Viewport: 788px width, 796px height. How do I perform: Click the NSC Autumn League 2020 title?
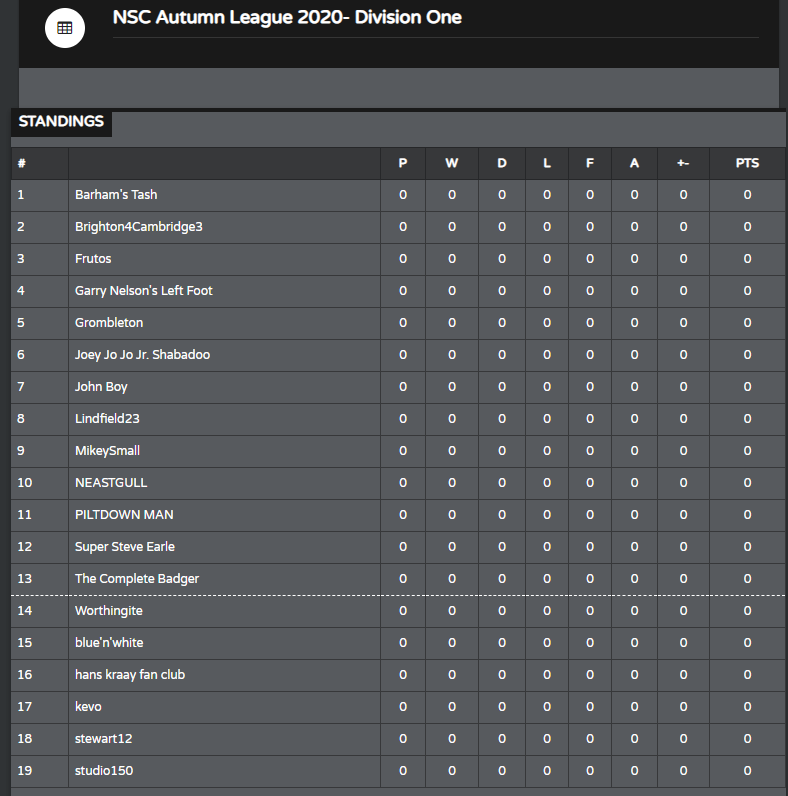[x=287, y=18]
